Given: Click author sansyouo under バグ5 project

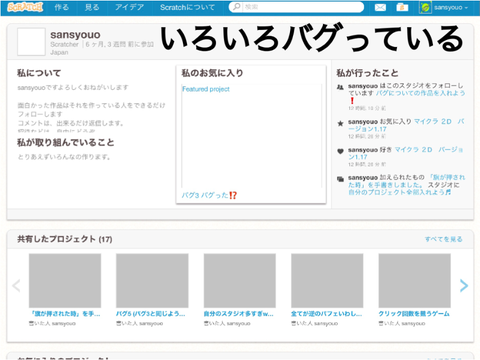Looking at the screenshot, I should point(151,323).
